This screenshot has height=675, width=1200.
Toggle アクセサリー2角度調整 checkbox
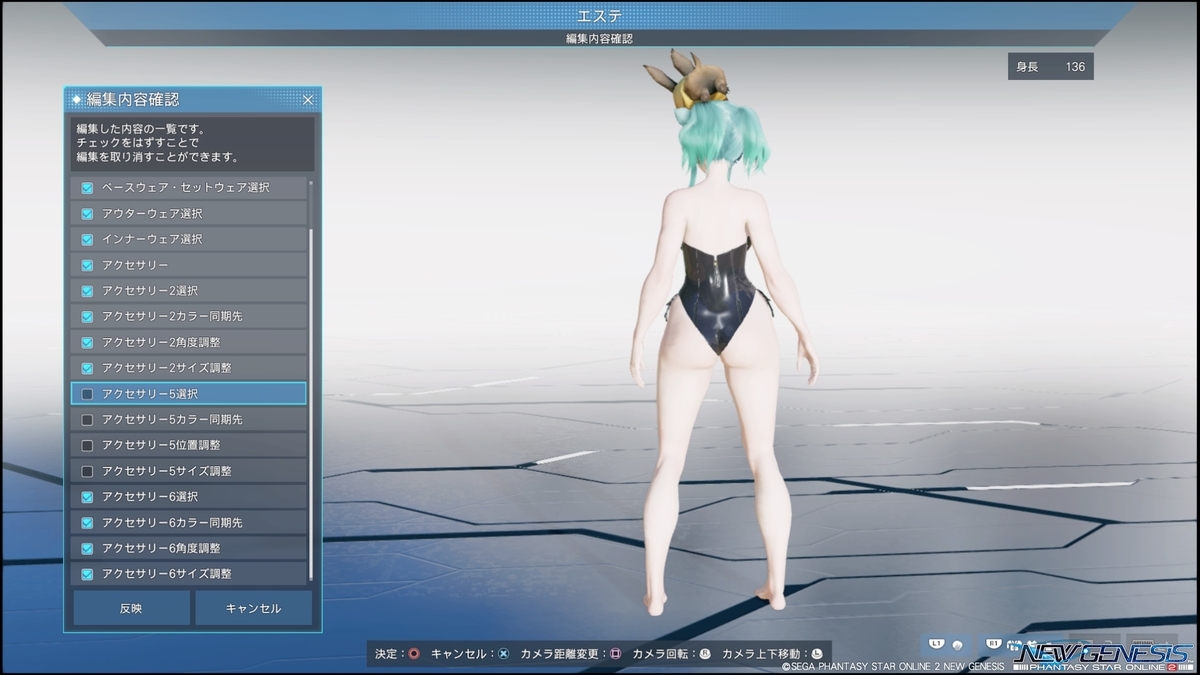point(87,342)
